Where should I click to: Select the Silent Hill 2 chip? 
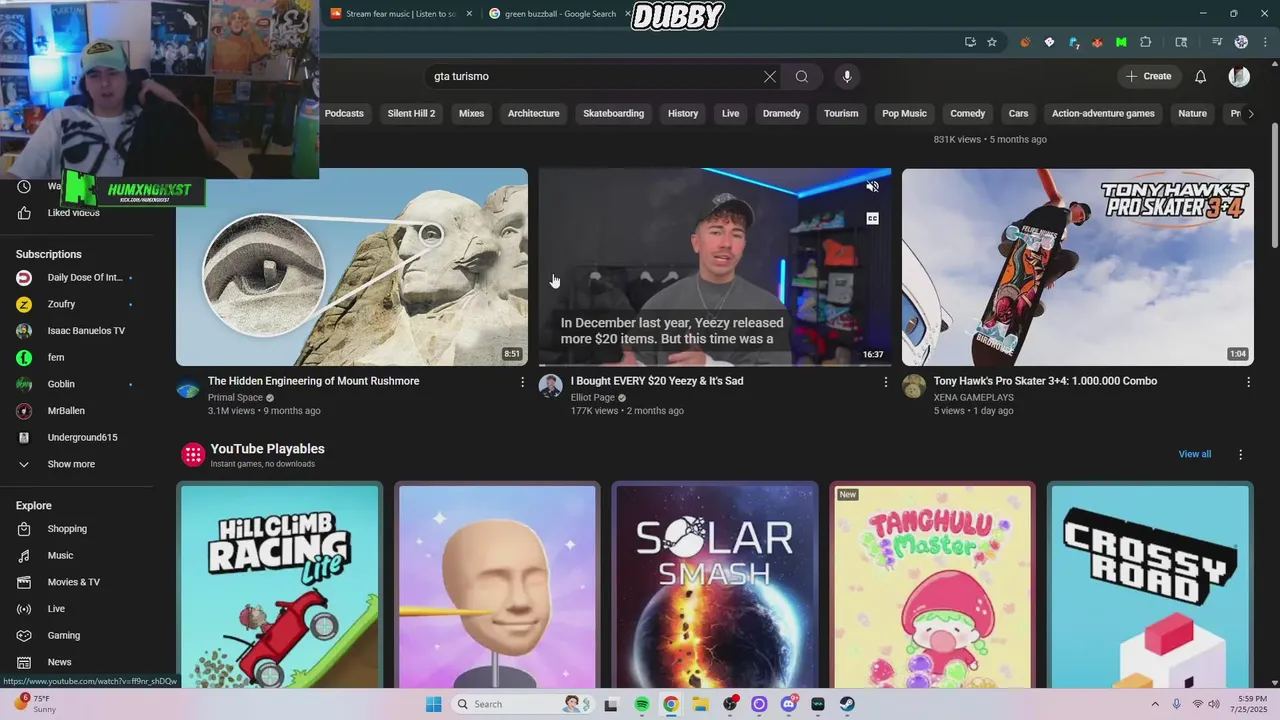tap(411, 114)
